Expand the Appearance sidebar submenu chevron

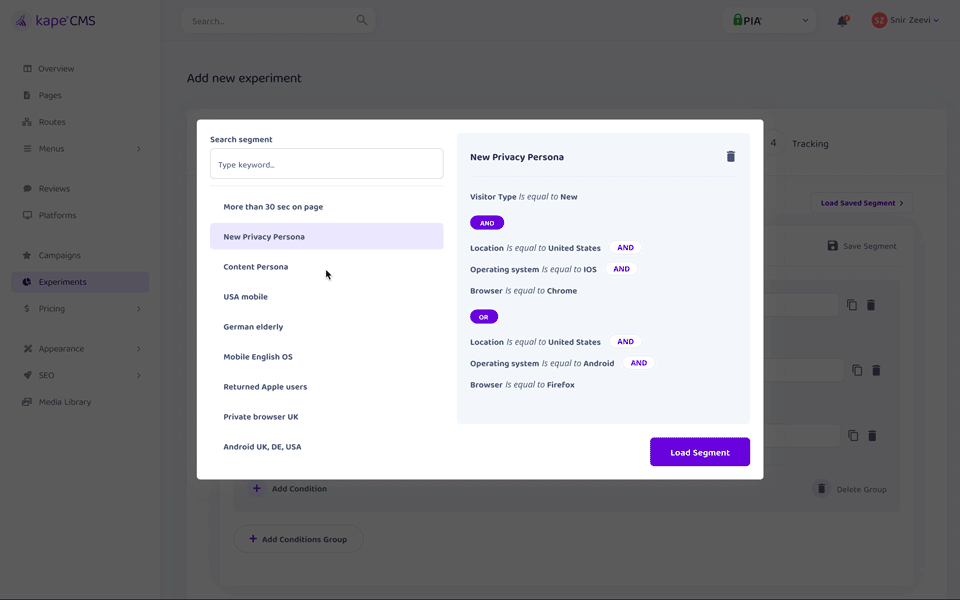click(x=138, y=348)
